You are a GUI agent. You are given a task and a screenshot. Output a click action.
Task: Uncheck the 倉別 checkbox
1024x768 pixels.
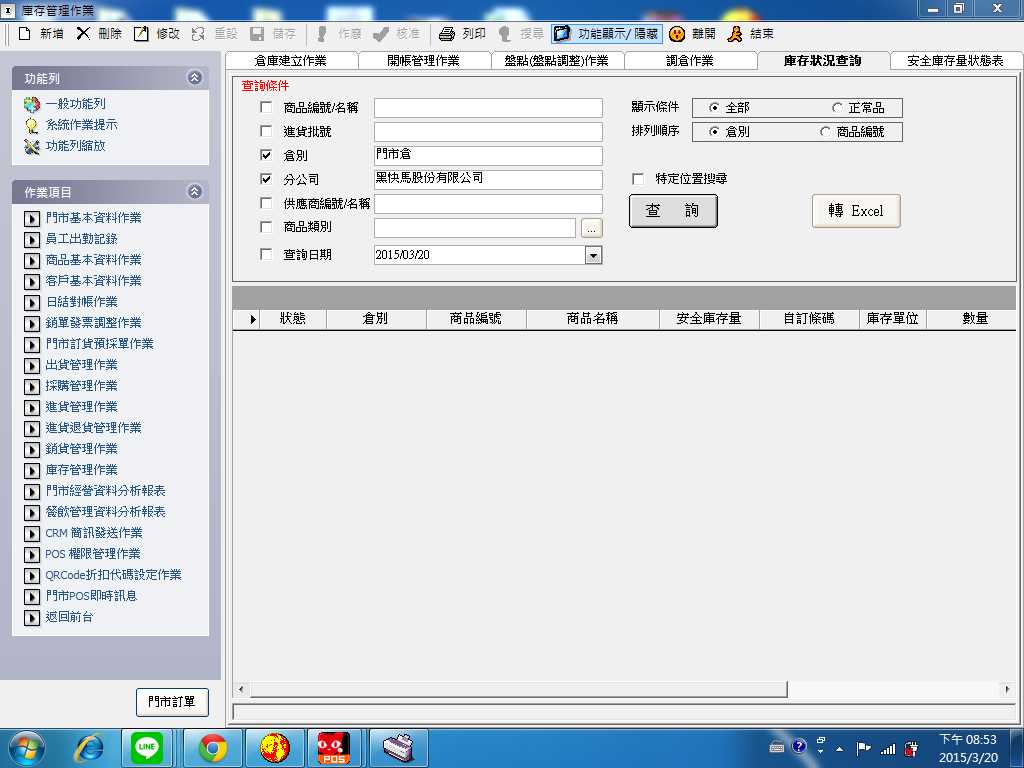[266, 155]
